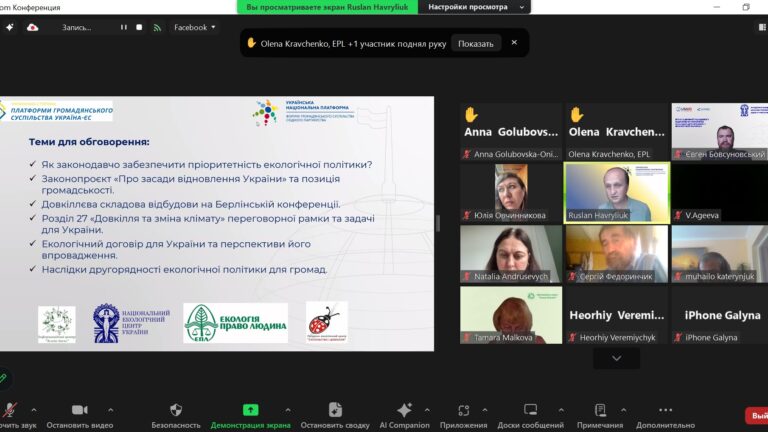Click Показать button in raised hand notification

(475, 43)
